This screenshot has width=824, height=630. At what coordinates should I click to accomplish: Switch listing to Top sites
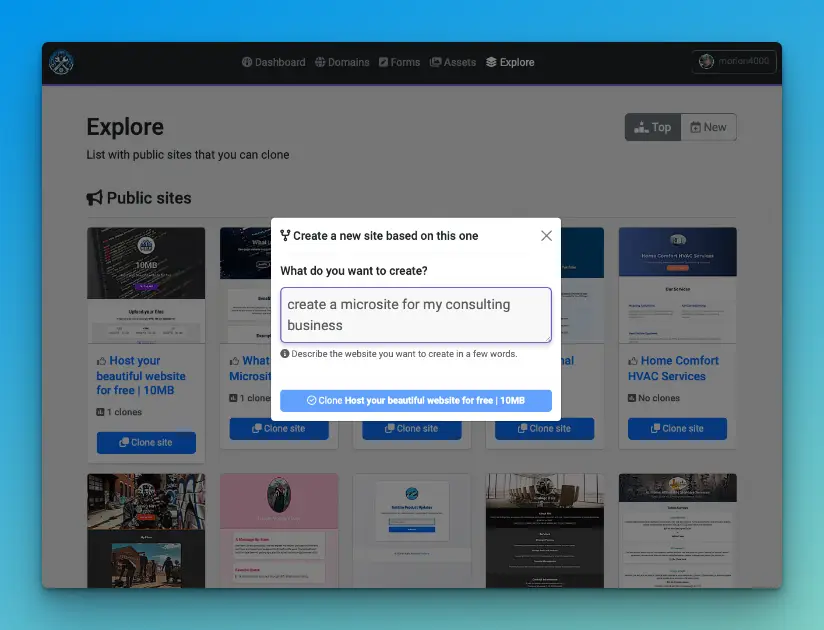(653, 127)
